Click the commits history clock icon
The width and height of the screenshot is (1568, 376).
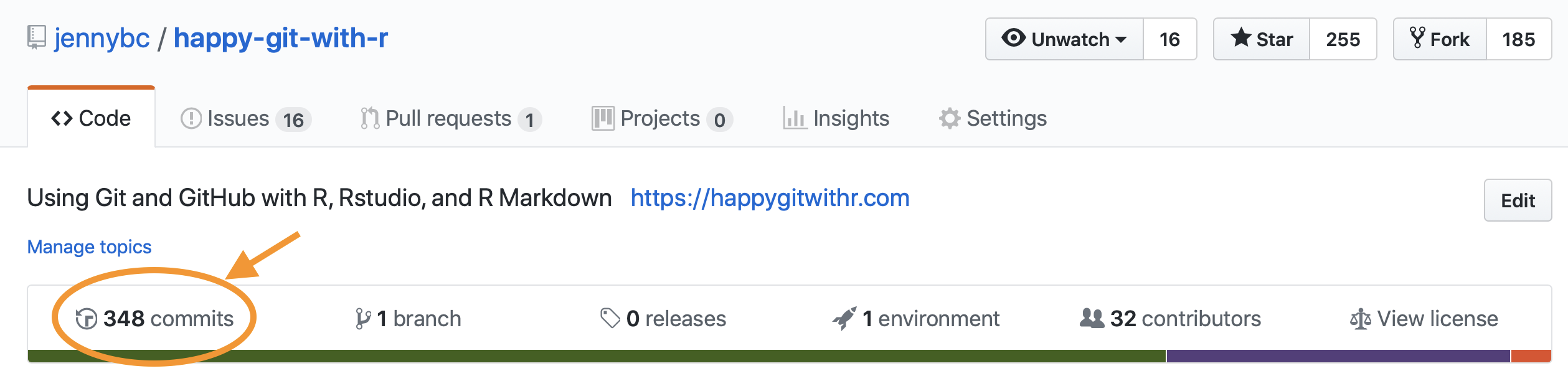[86, 319]
